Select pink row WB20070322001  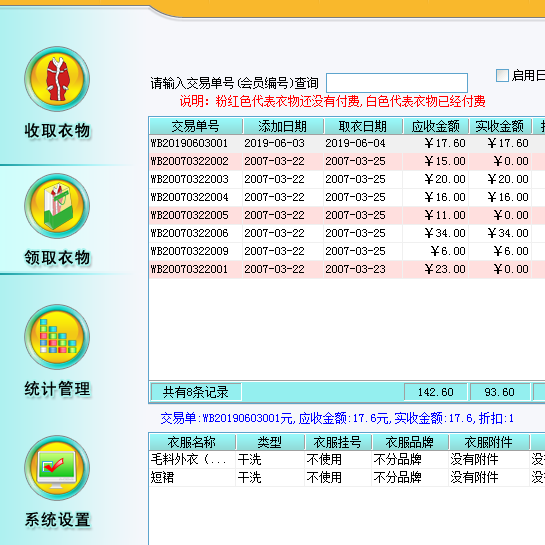[x=347, y=269]
